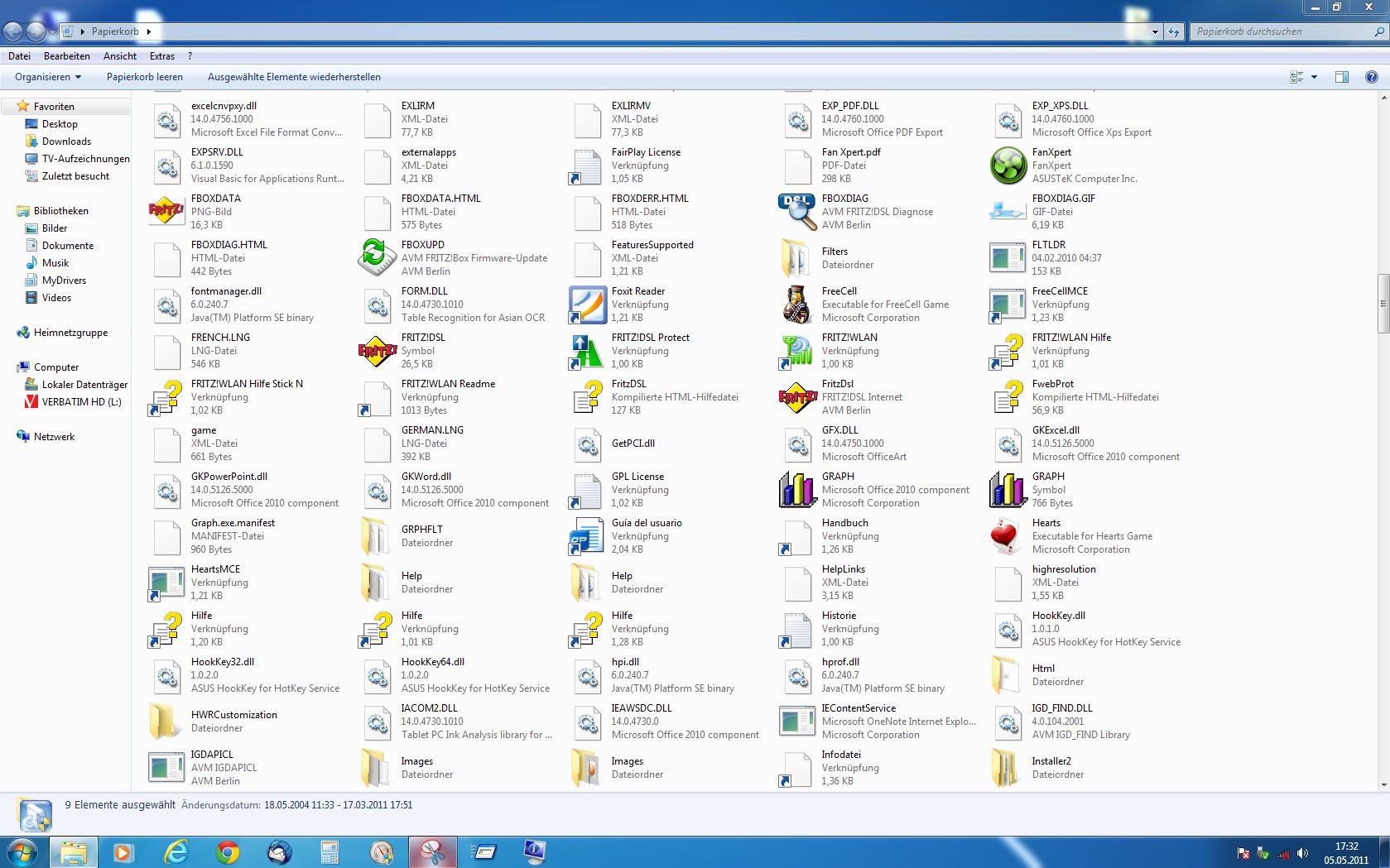This screenshot has width=1390, height=868.
Task: Open the Ansicht menu
Action: (120, 56)
